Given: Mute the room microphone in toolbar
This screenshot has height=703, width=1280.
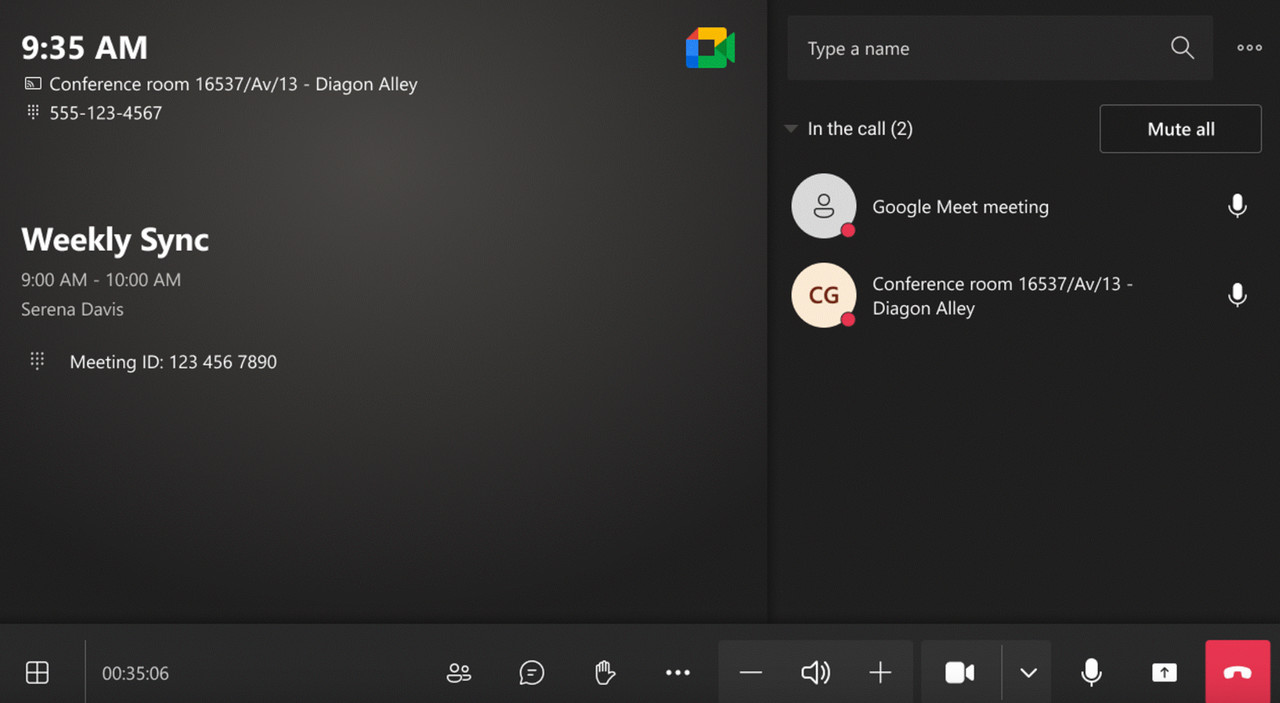Looking at the screenshot, I should 1091,673.
